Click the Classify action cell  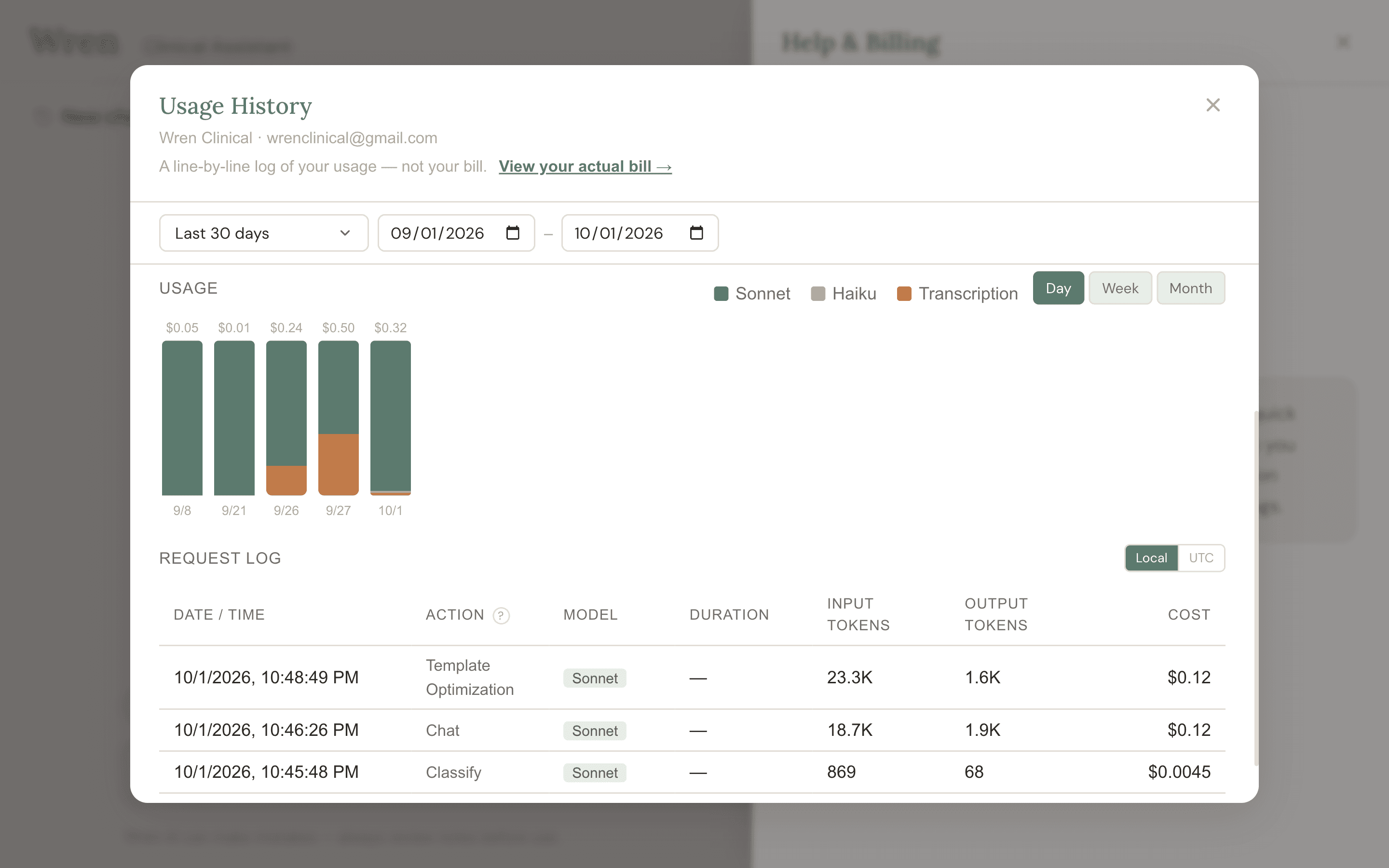453,773
